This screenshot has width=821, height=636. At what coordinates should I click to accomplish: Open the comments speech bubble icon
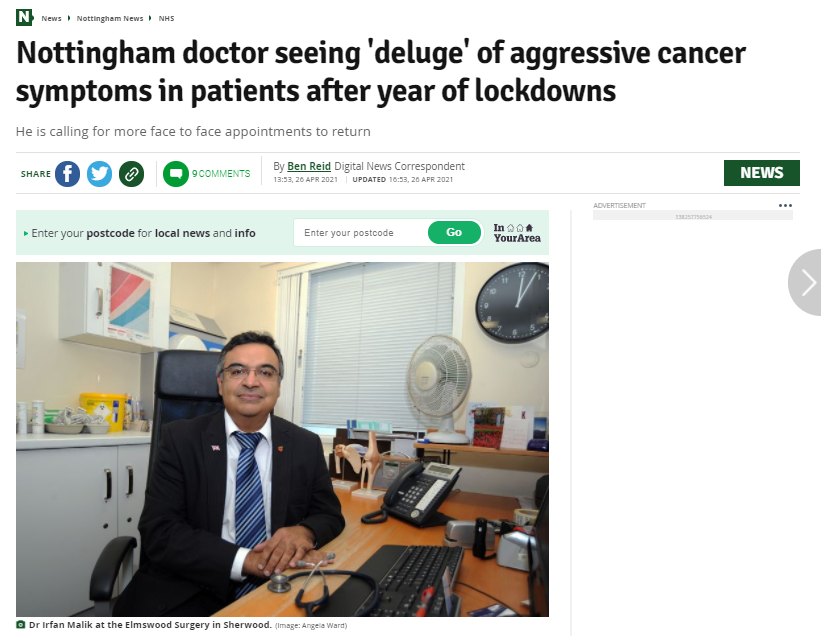click(176, 174)
